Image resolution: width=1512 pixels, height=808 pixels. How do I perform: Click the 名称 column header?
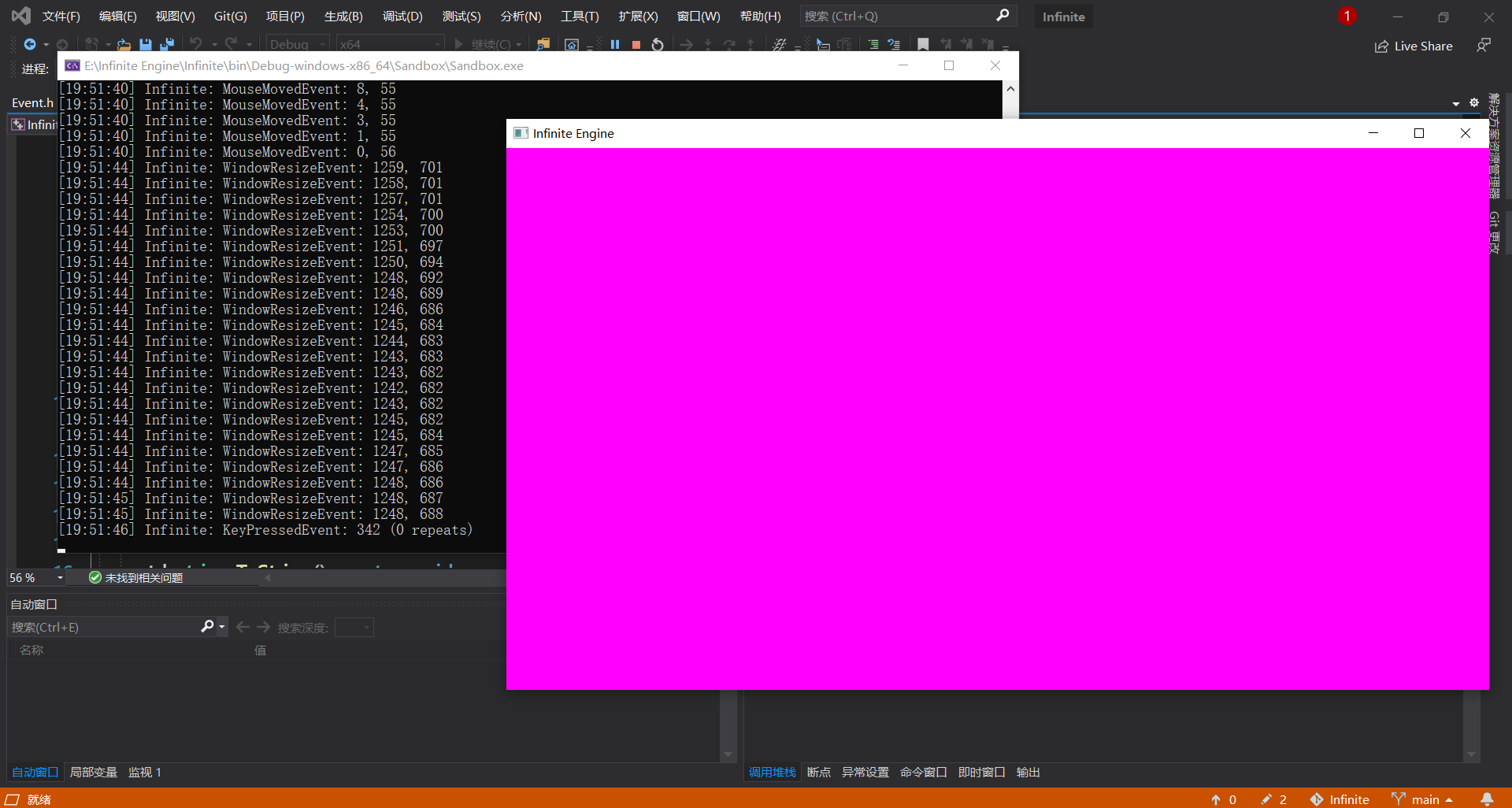tap(31, 650)
